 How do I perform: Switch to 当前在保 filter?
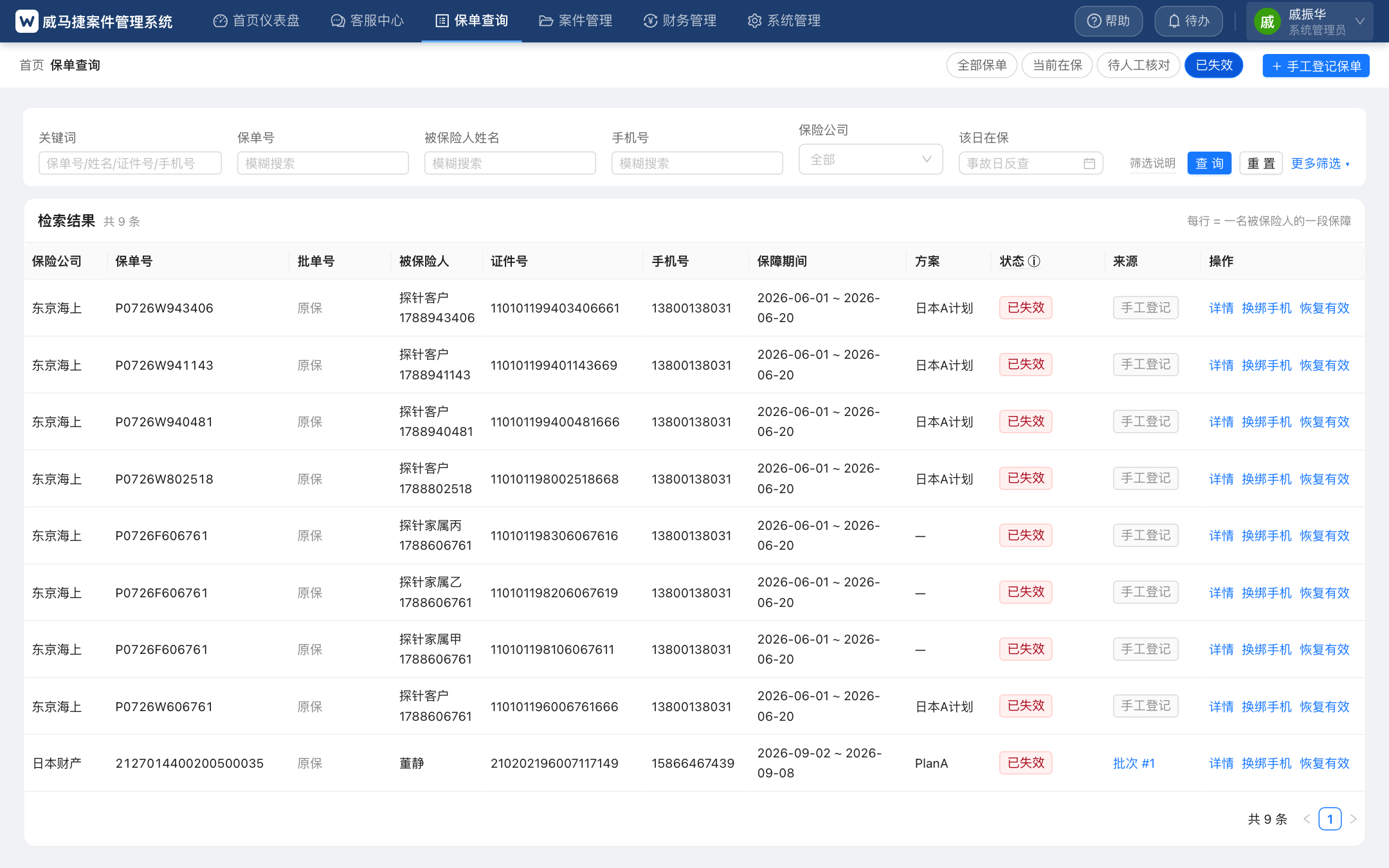point(1057,65)
